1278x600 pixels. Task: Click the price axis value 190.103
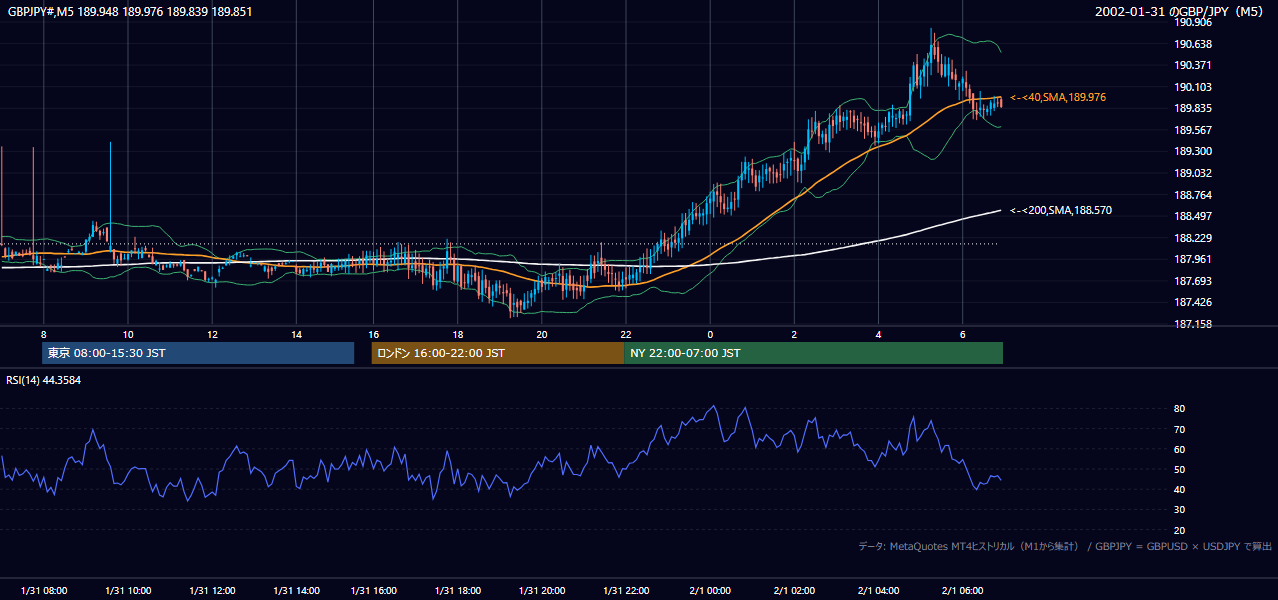(x=1193, y=87)
